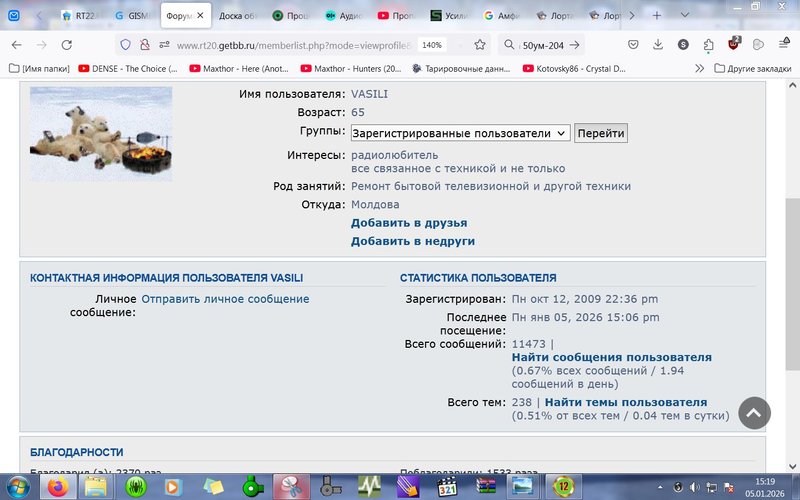Screen dimensions: 800x500
Task: Click the Перейти button
Action: click(601, 133)
